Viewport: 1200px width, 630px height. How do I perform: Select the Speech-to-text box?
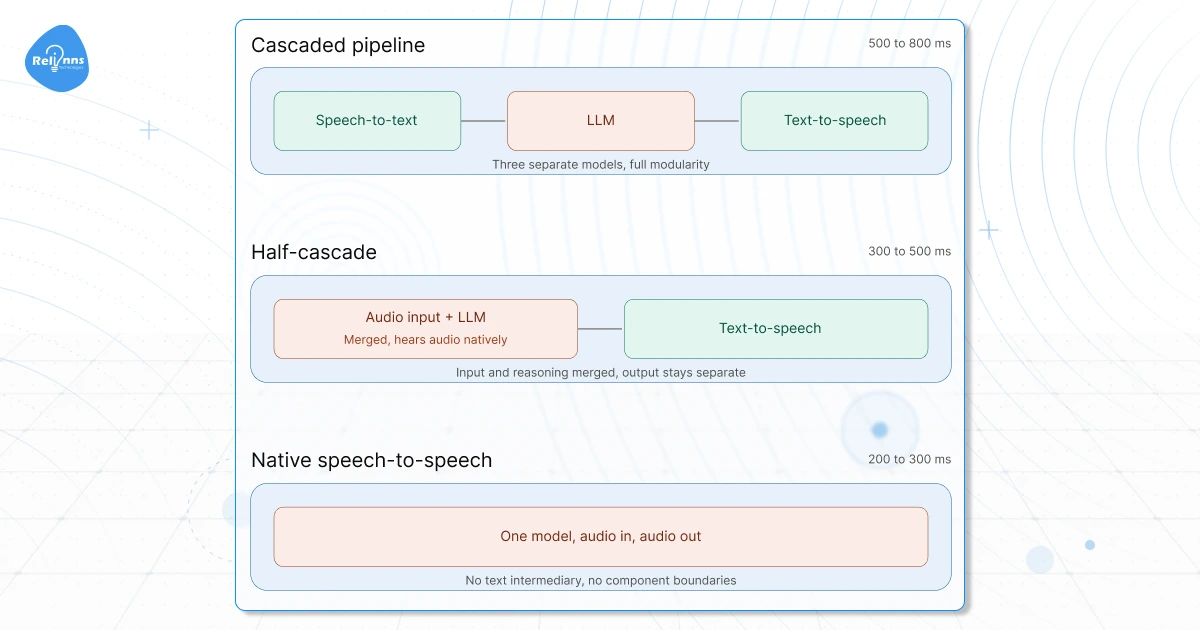(x=367, y=121)
